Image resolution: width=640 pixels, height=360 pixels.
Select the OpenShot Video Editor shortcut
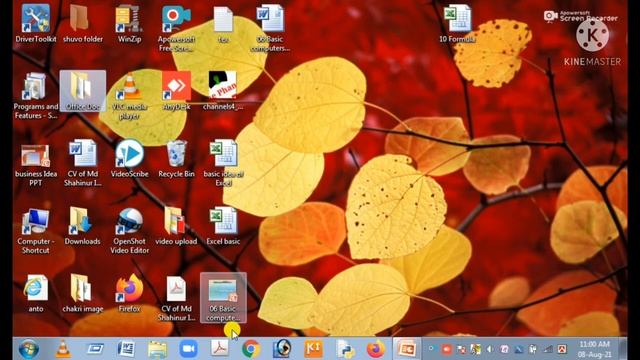point(129,231)
